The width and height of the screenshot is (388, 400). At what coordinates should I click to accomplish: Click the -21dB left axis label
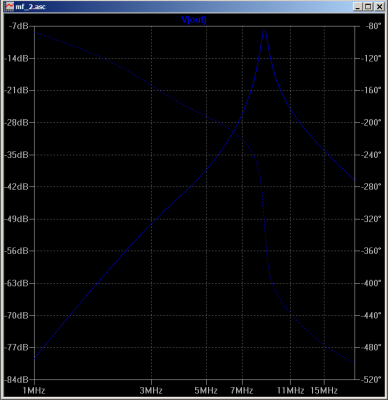click(17, 90)
